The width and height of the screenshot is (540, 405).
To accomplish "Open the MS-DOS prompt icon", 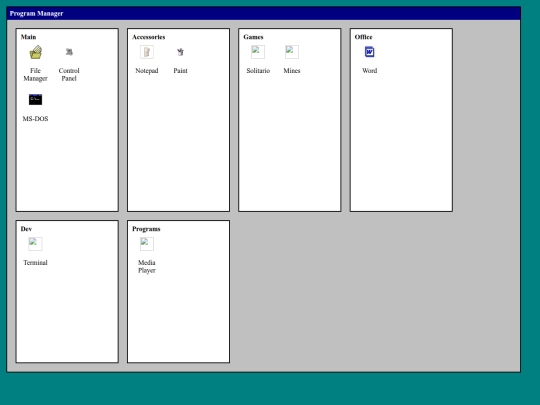I will click(35, 100).
